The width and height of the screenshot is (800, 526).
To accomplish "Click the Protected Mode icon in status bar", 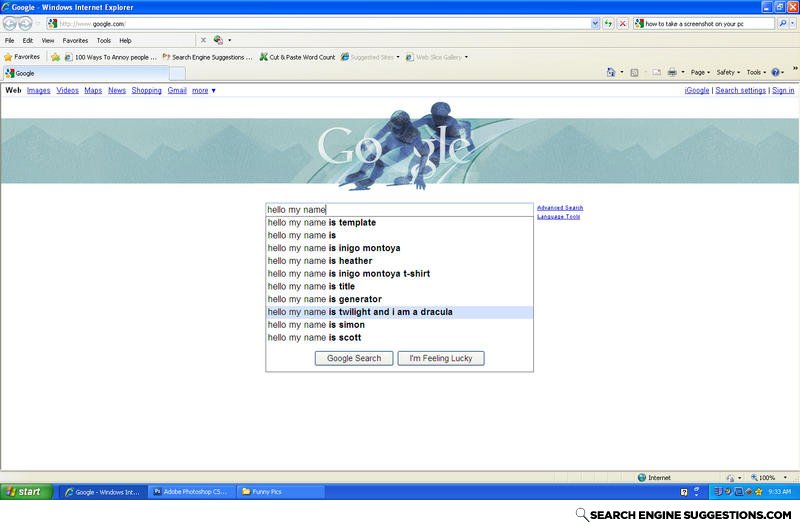I will tap(730, 478).
